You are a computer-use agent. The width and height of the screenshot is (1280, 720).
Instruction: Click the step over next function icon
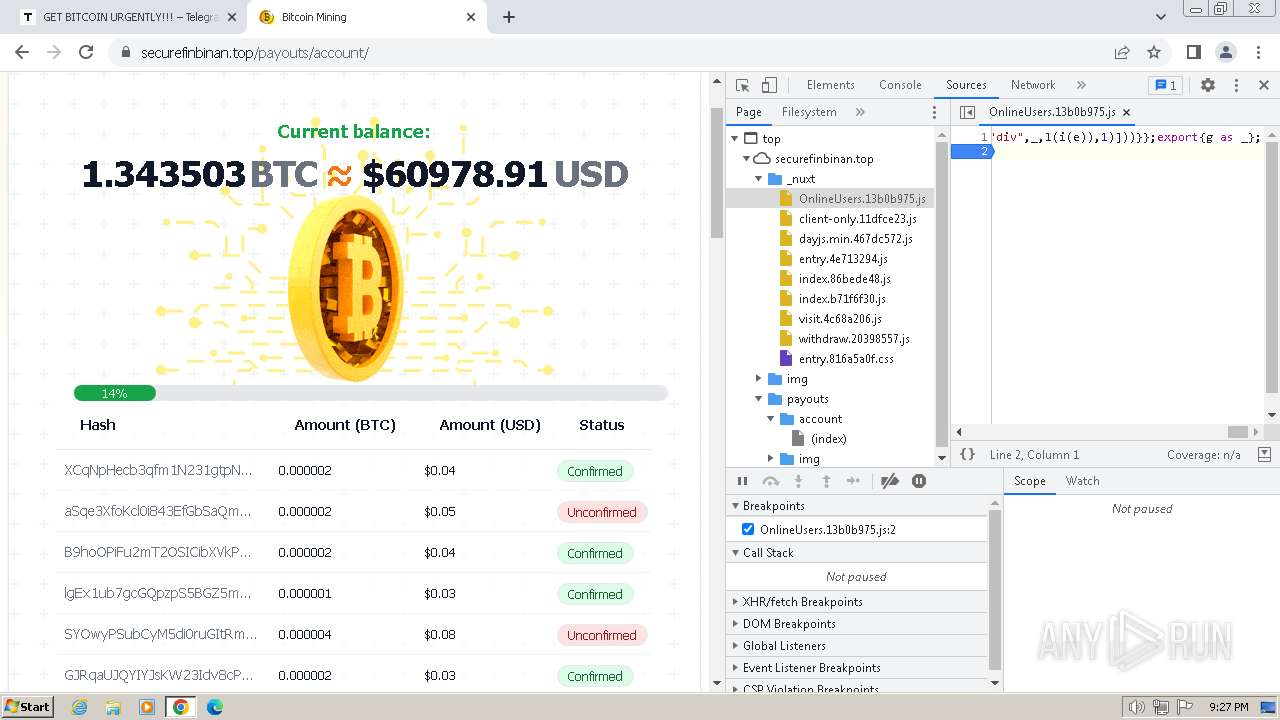click(x=770, y=481)
